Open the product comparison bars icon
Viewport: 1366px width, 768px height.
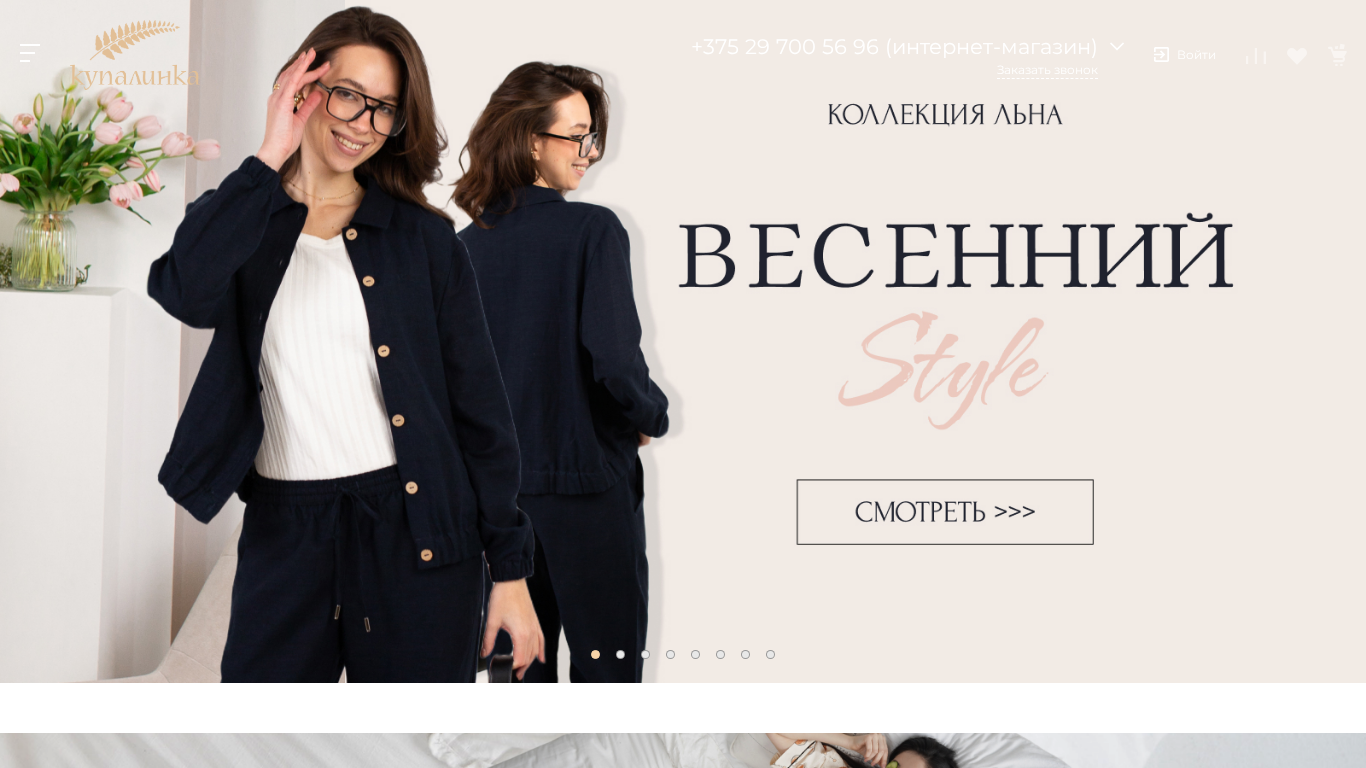point(1256,56)
